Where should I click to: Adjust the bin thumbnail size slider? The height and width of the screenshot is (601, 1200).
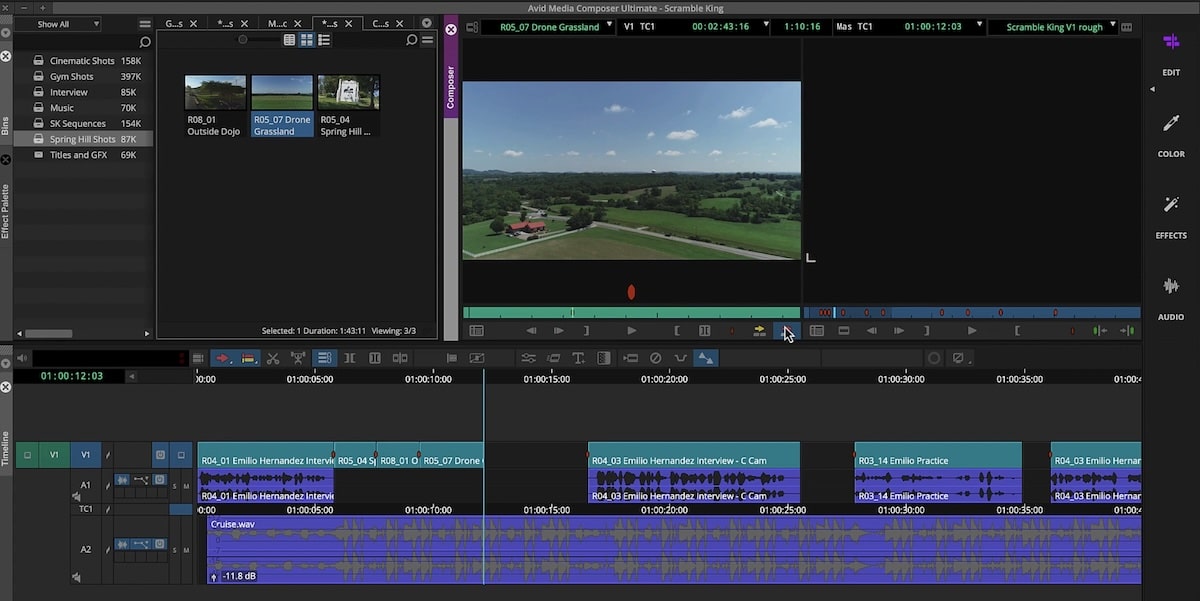243,40
